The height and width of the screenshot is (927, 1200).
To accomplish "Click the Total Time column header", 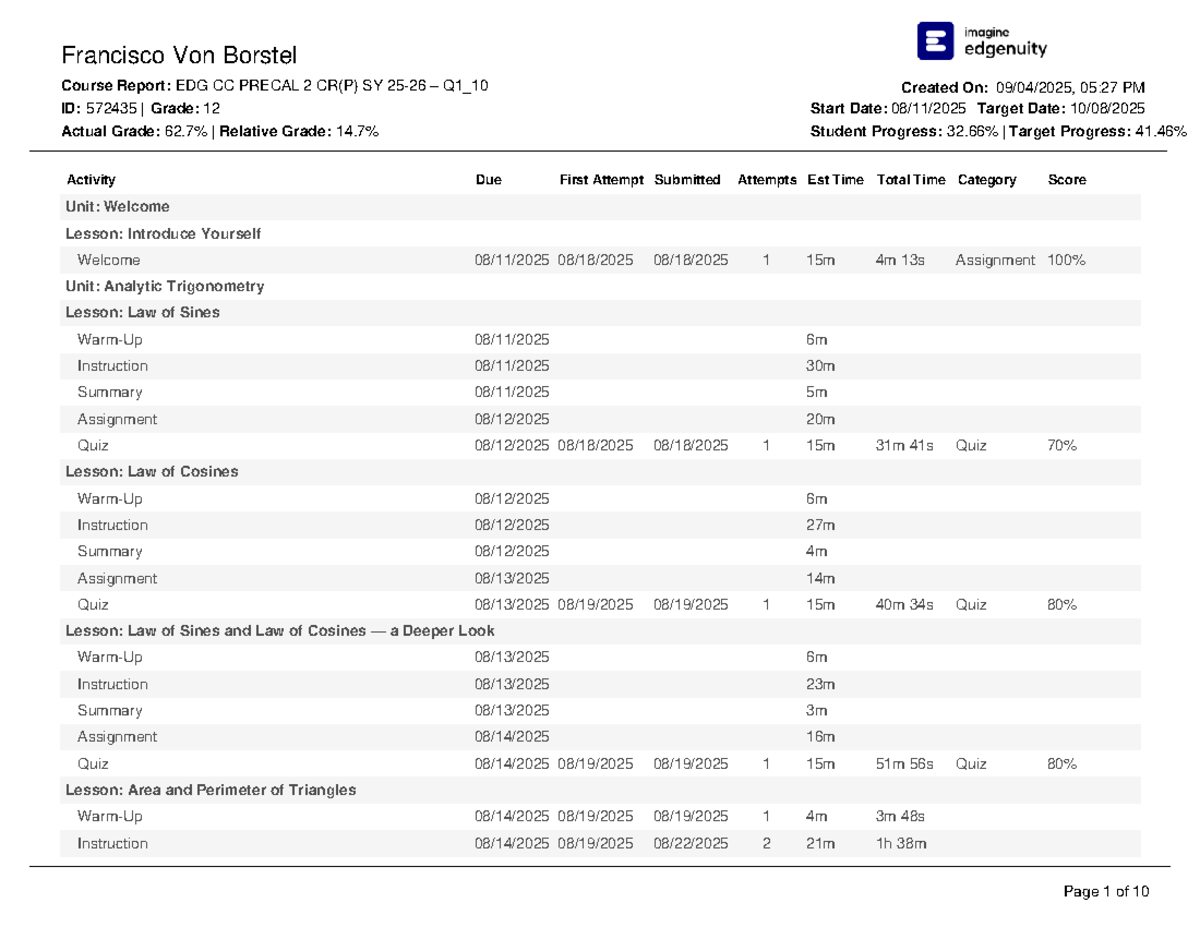I will pos(910,180).
